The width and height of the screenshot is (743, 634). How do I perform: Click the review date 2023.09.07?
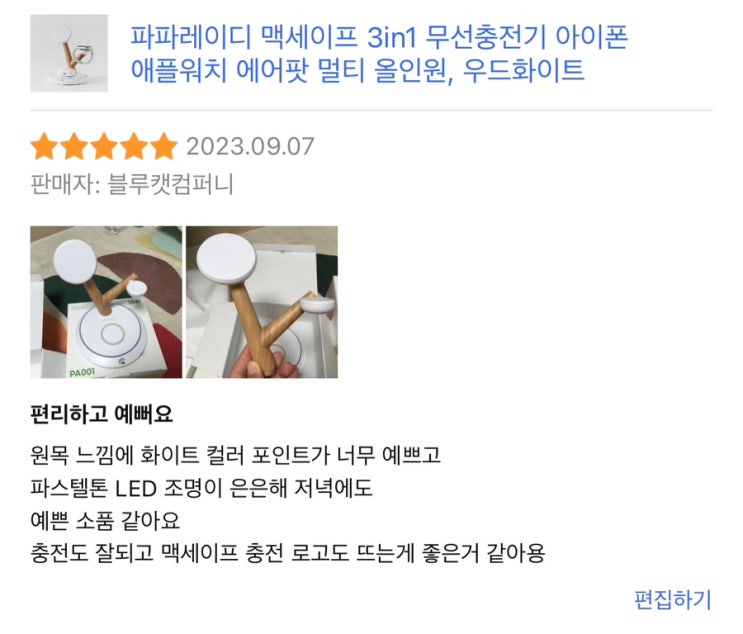coord(250,146)
